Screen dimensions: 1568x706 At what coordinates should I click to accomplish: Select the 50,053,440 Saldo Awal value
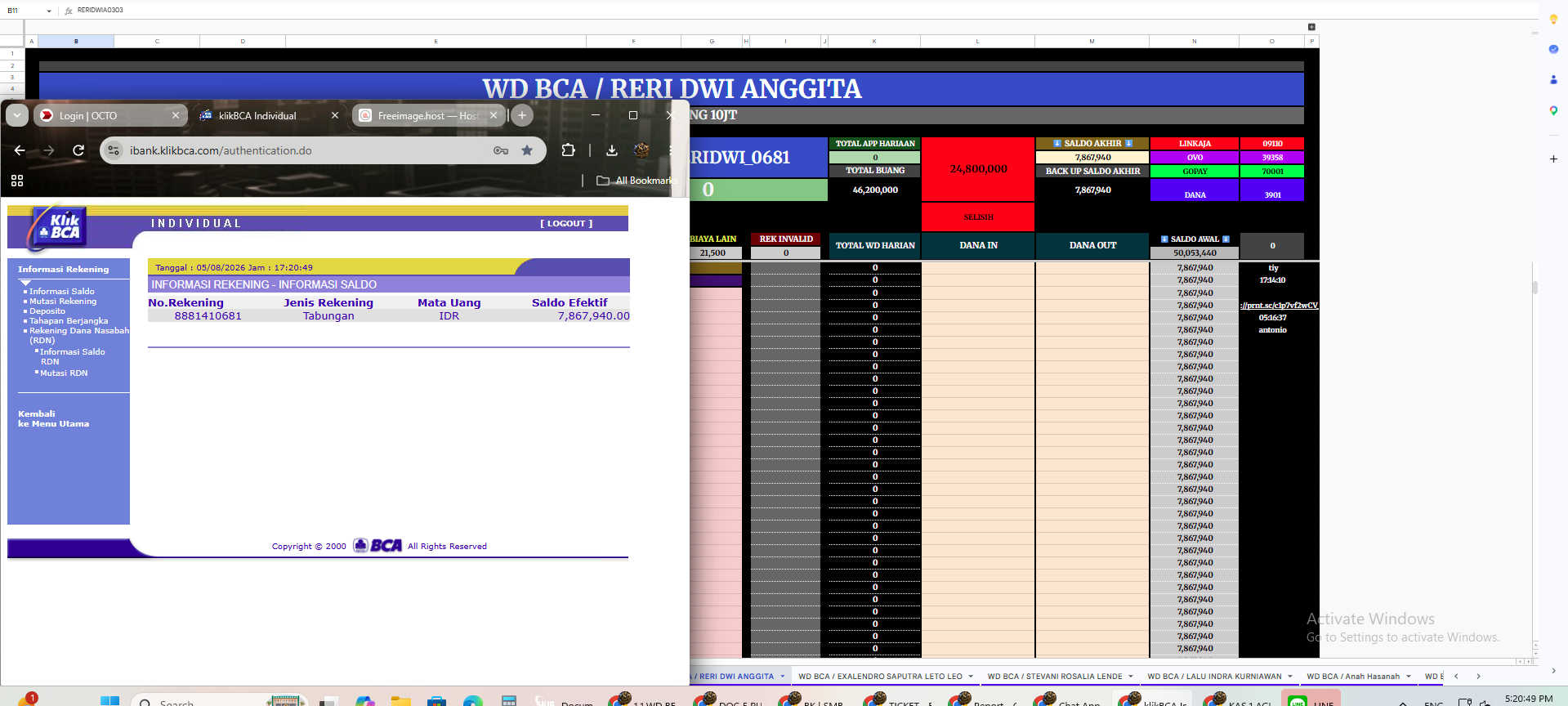pos(1195,253)
